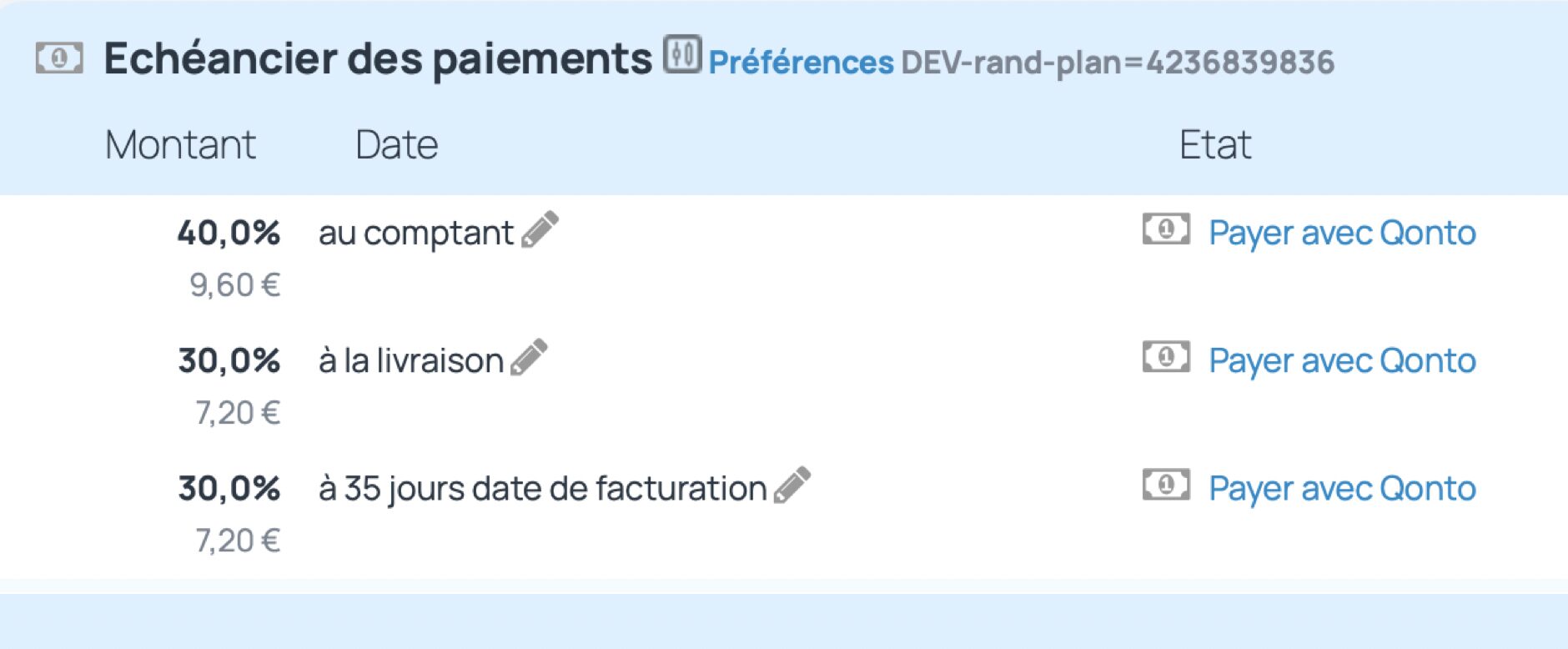Pay the 'à la livraison' installment with Qonto
The image size is (1568, 649).
coord(1342,360)
